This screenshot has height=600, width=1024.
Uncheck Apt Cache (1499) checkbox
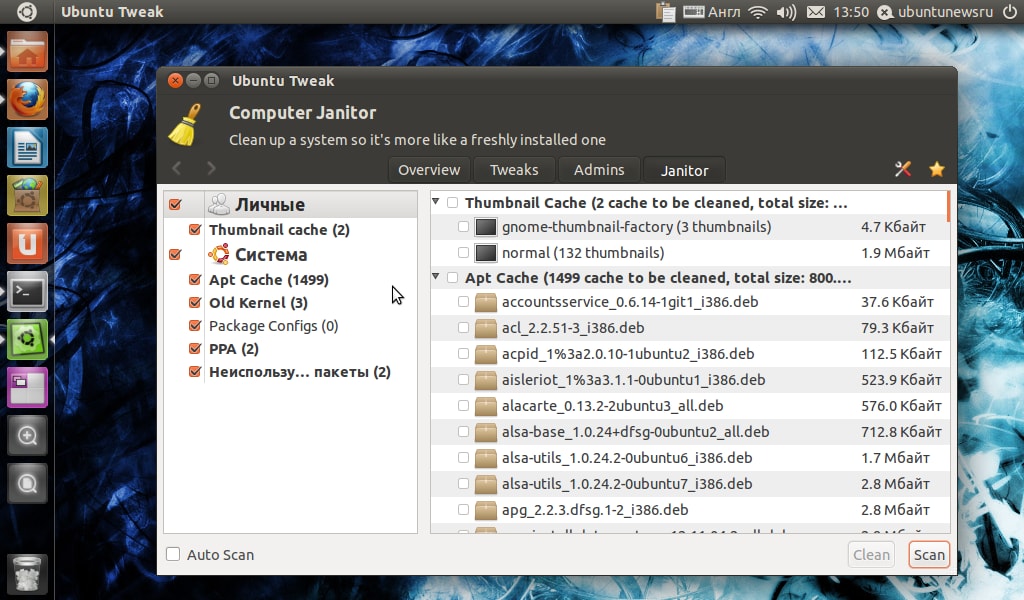pos(195,279)
